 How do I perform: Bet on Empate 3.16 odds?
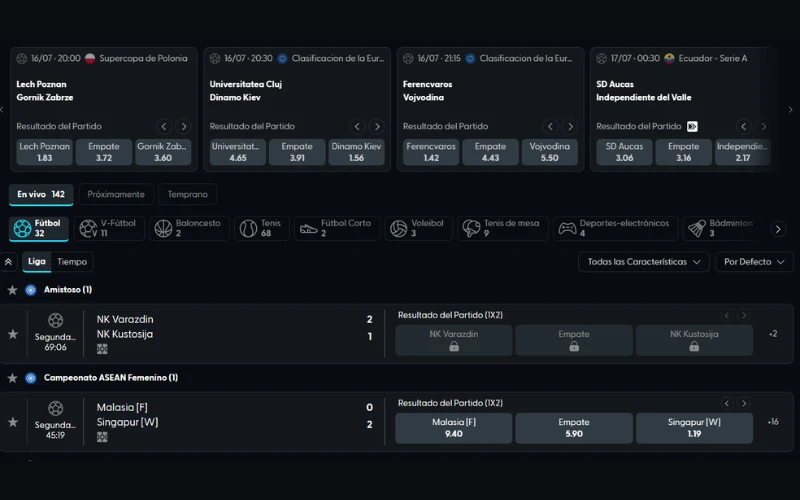click(x=684, y=152)
